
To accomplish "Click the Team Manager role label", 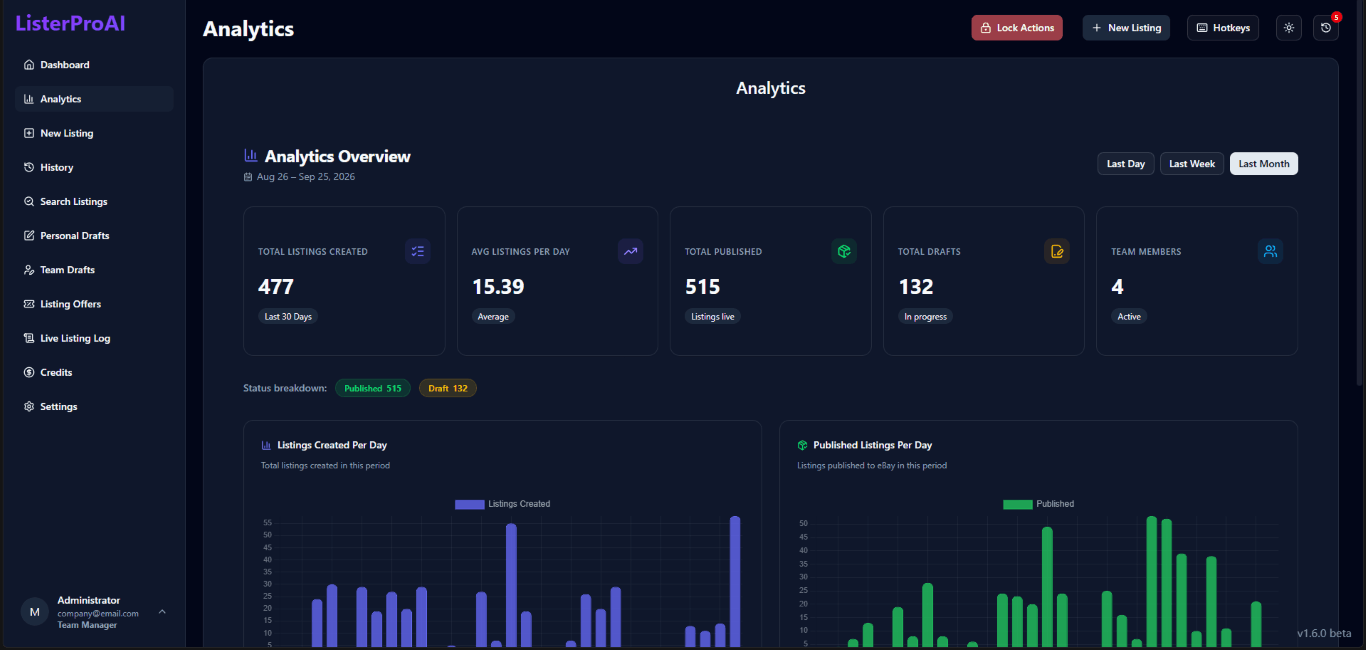I will (87, 625).
